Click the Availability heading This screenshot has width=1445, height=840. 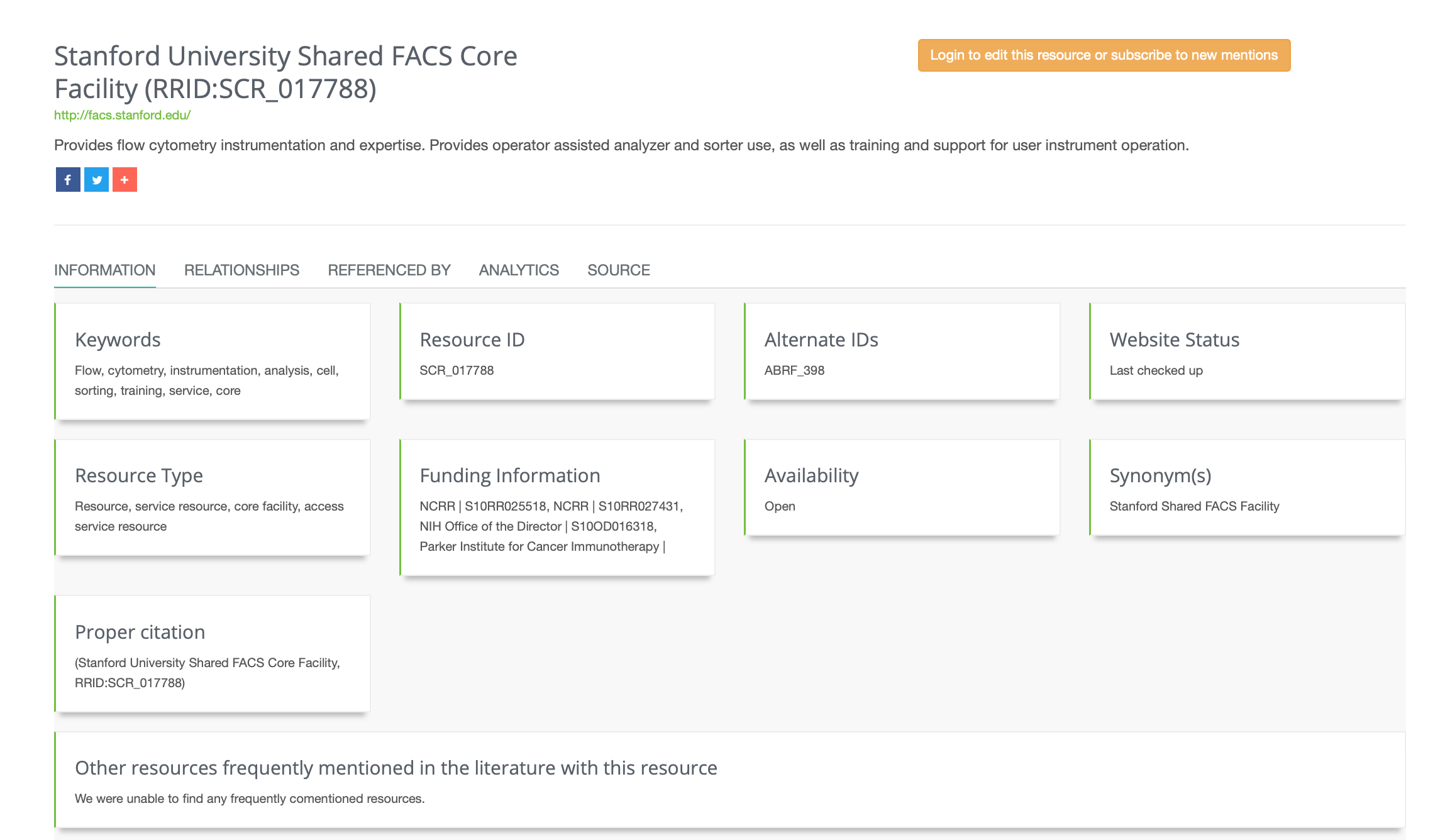(x=811, y=475)
